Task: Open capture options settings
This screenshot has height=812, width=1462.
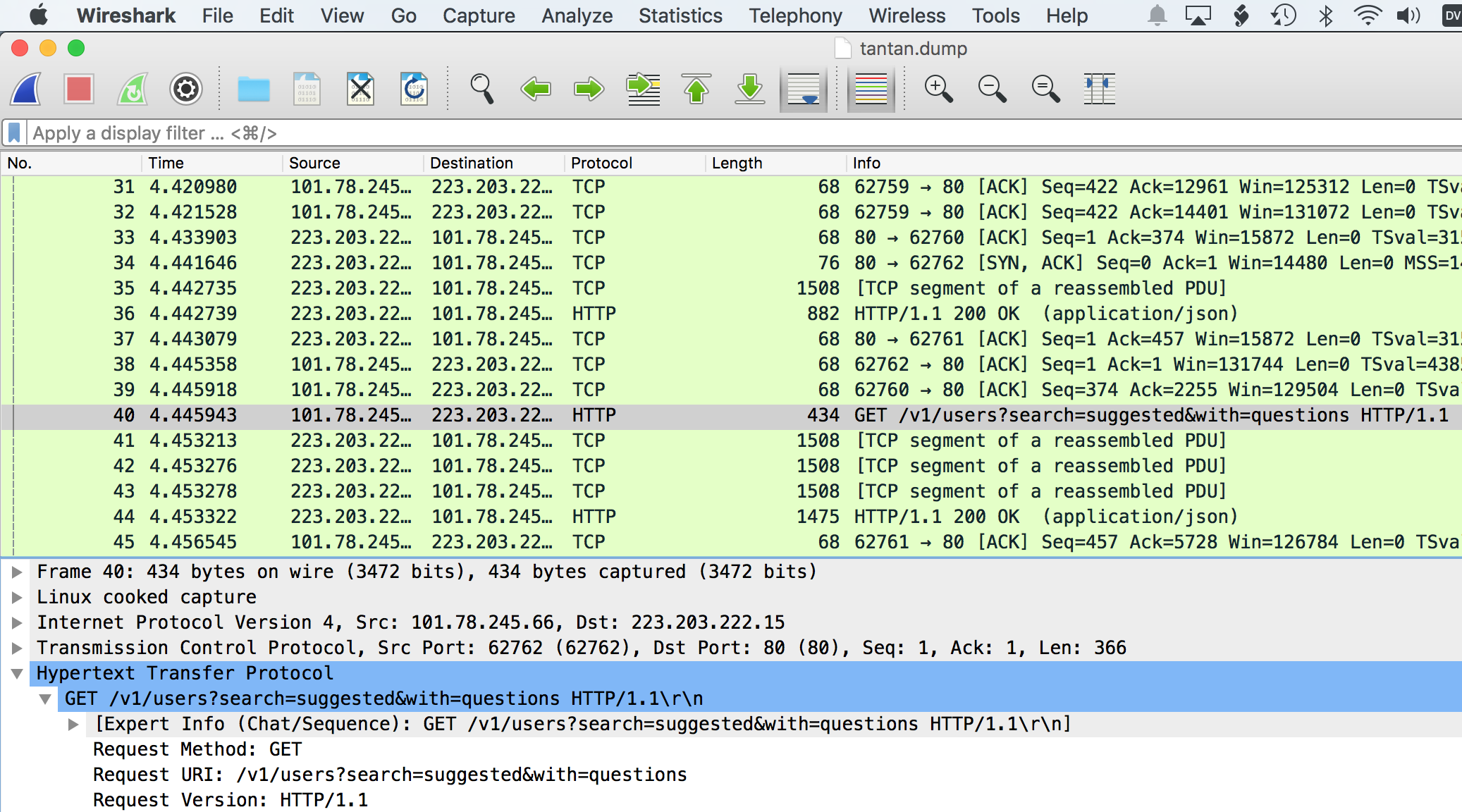Action: (185, 89)
